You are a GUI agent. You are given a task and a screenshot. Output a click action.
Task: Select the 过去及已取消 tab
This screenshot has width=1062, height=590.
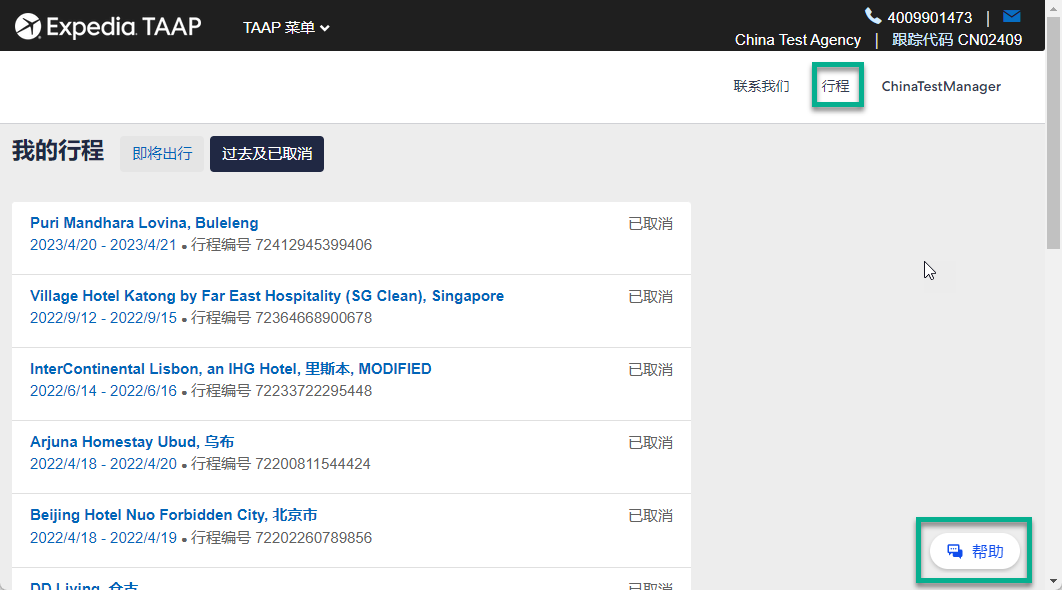267,154
